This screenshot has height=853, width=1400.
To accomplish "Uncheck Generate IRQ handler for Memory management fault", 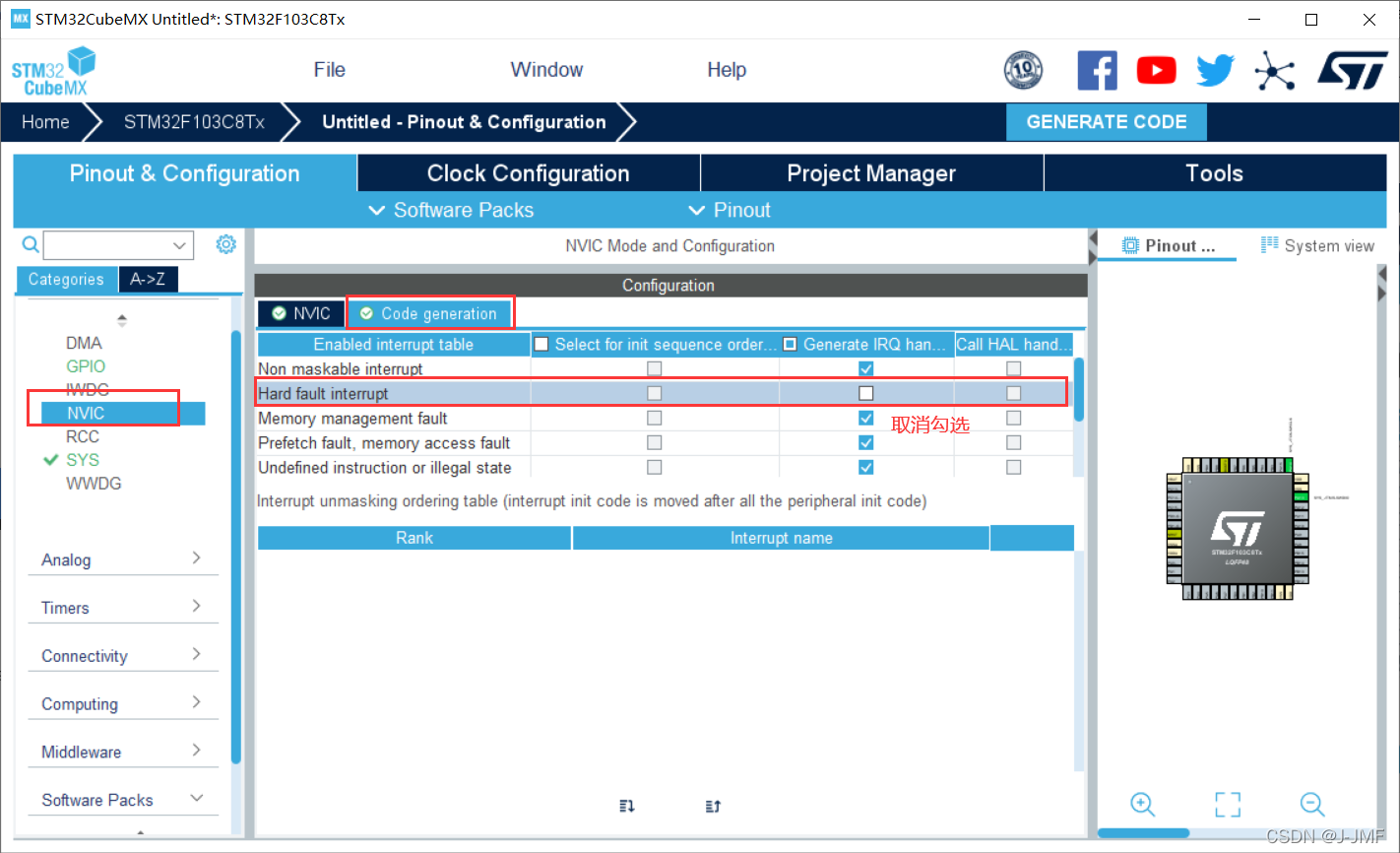I will tap(865, 418).
